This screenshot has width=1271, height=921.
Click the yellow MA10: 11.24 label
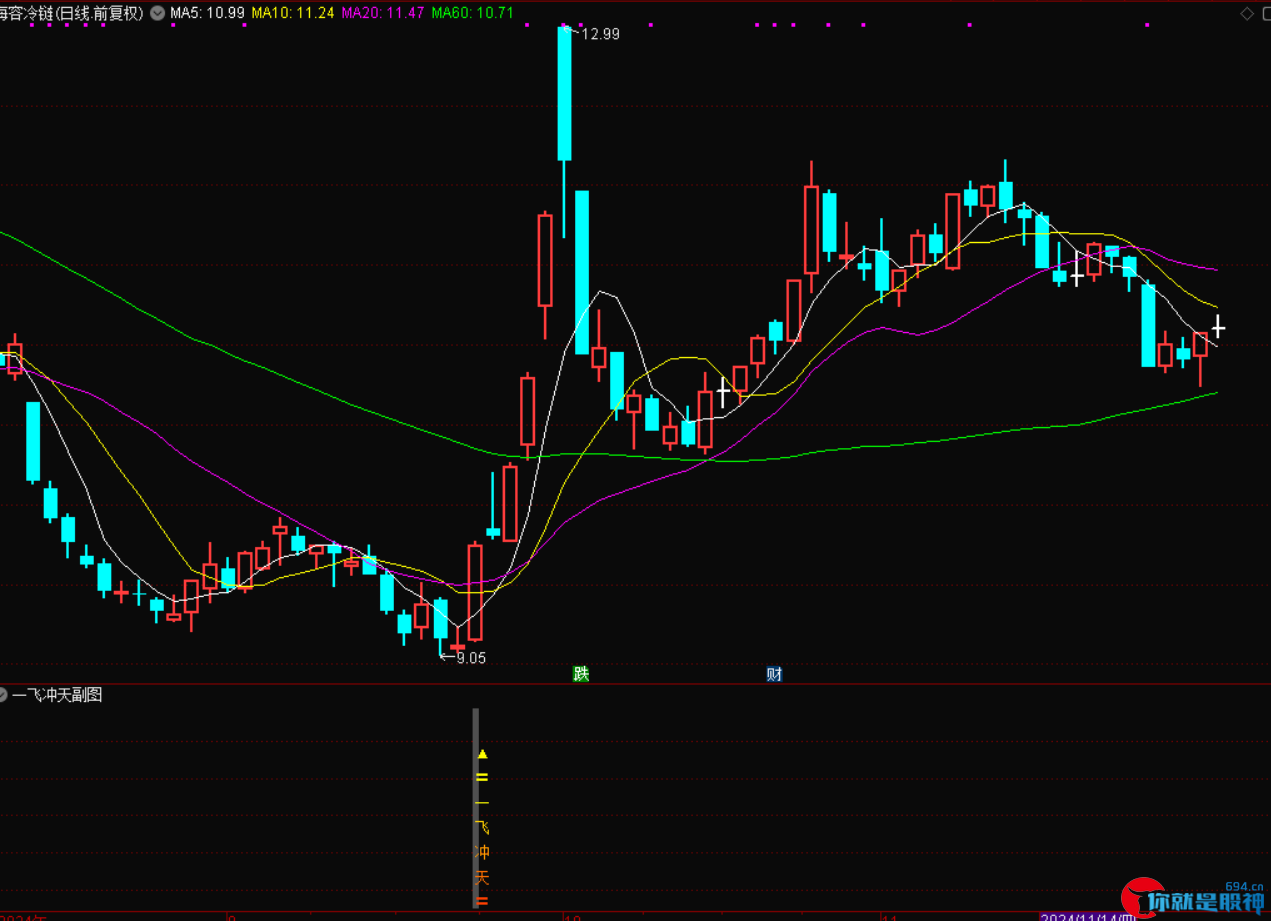[x=292, y=14]
